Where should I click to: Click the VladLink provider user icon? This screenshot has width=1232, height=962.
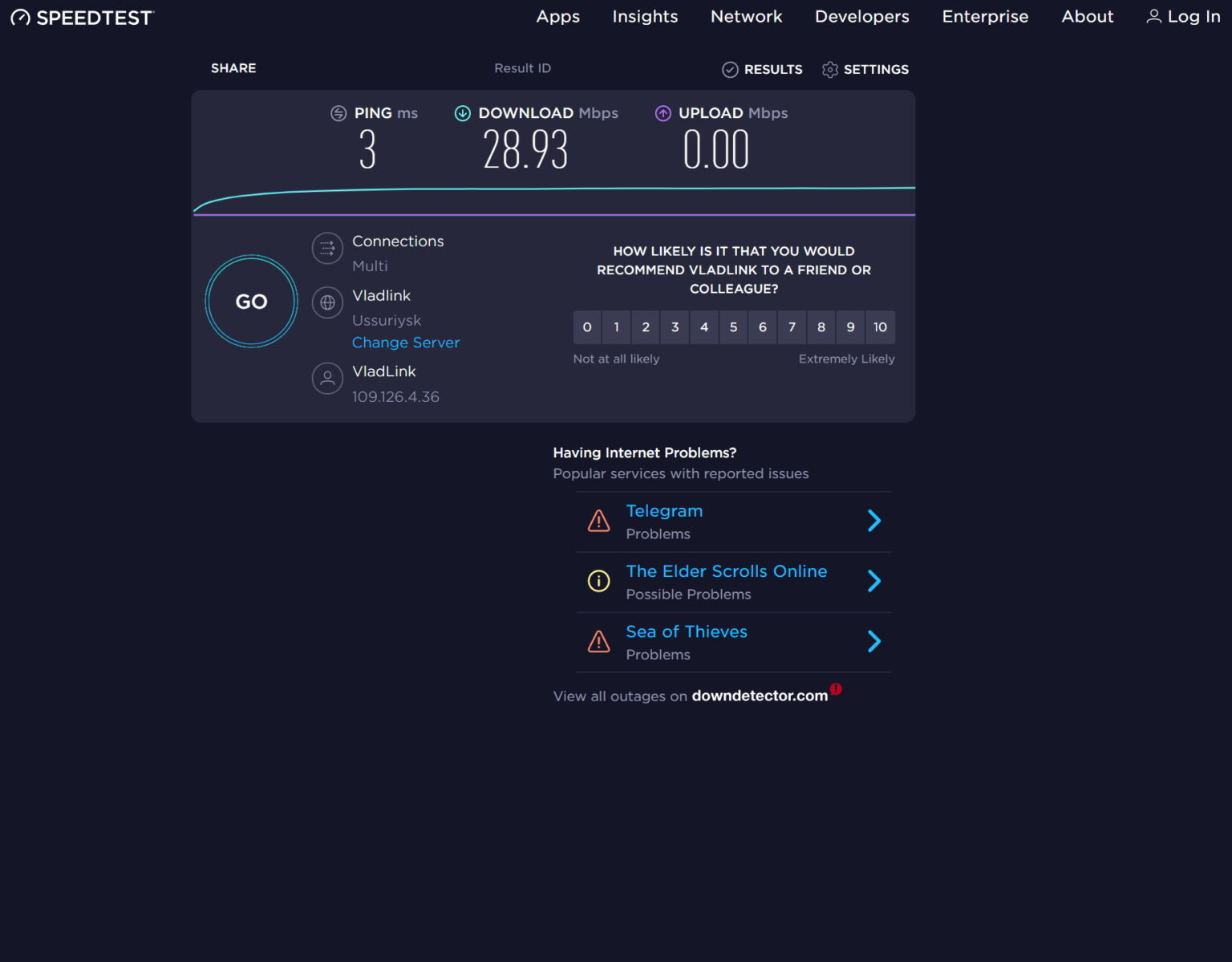(327, 379)
